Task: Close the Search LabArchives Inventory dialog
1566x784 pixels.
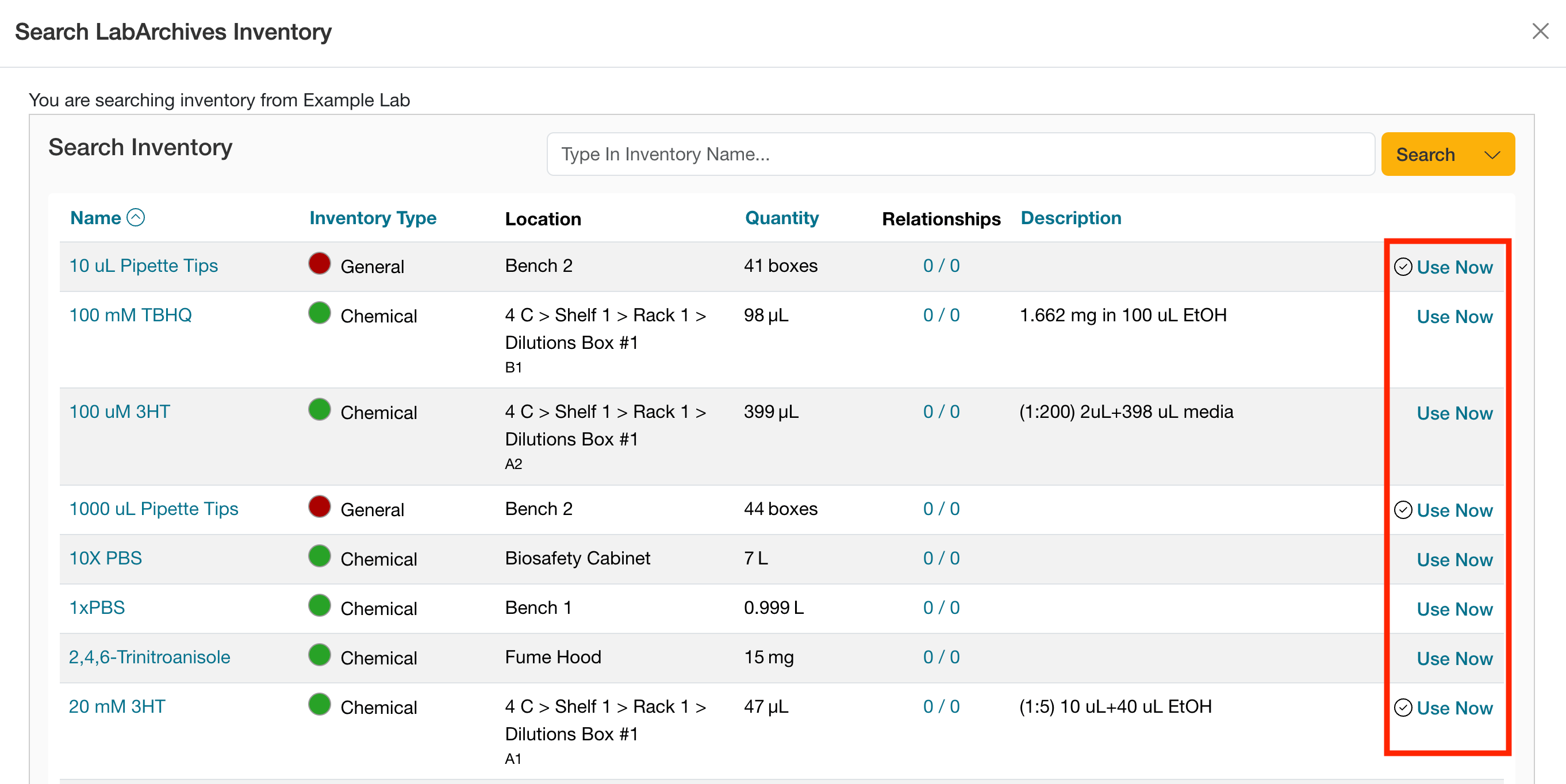Action: [1540, 31]
